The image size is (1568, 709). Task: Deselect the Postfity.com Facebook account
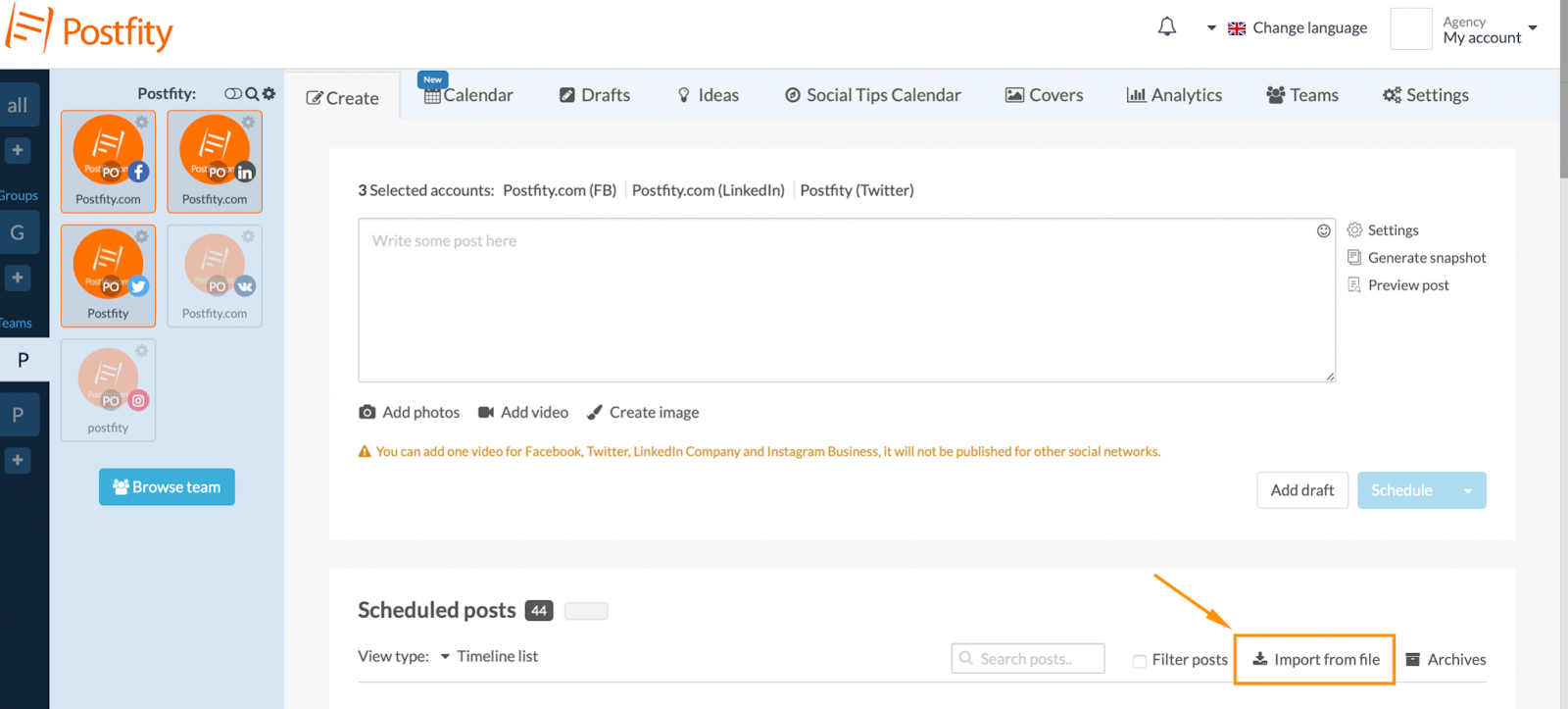pos(108,161)
